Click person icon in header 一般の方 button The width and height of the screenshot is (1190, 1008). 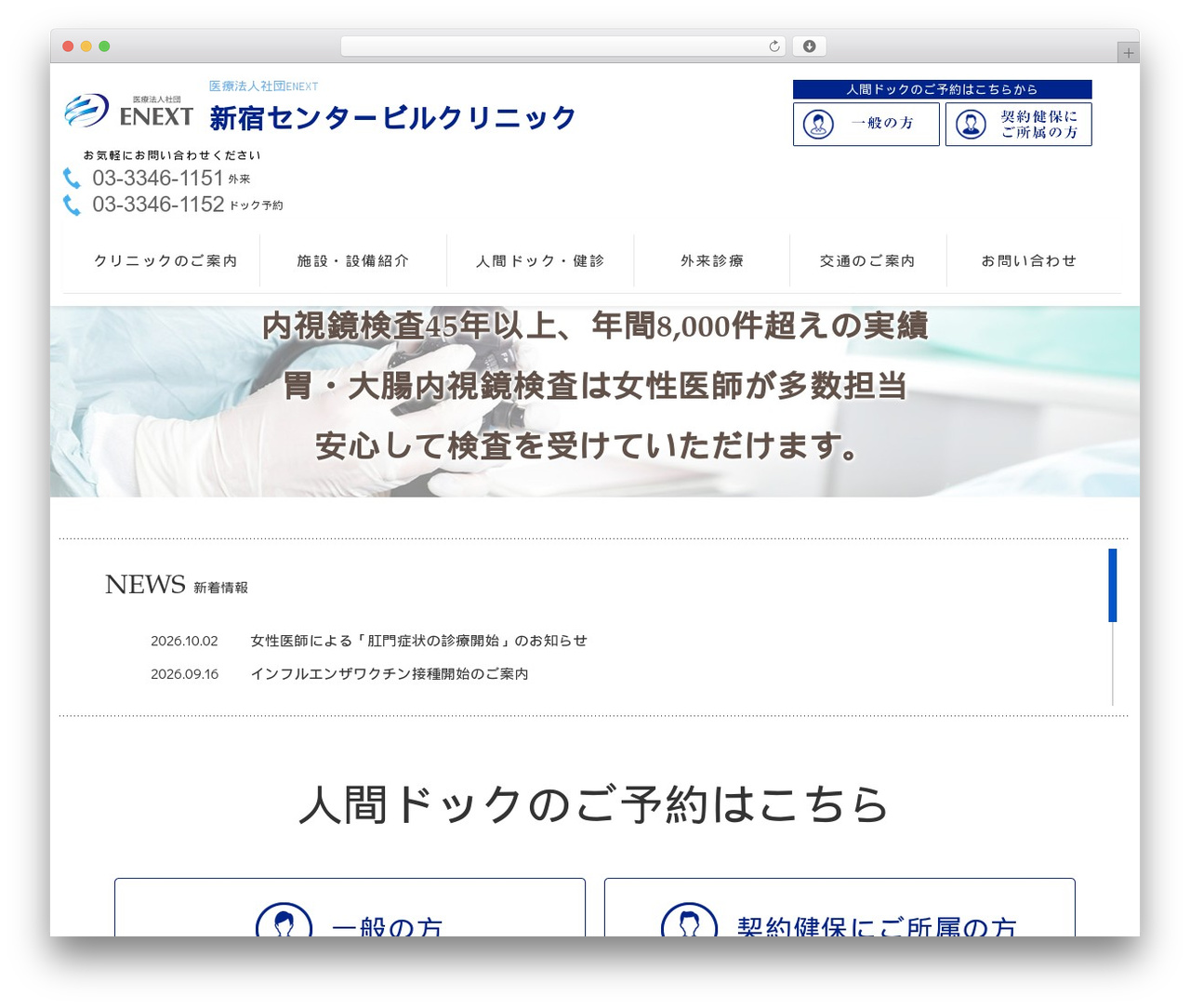click(818, 124)
